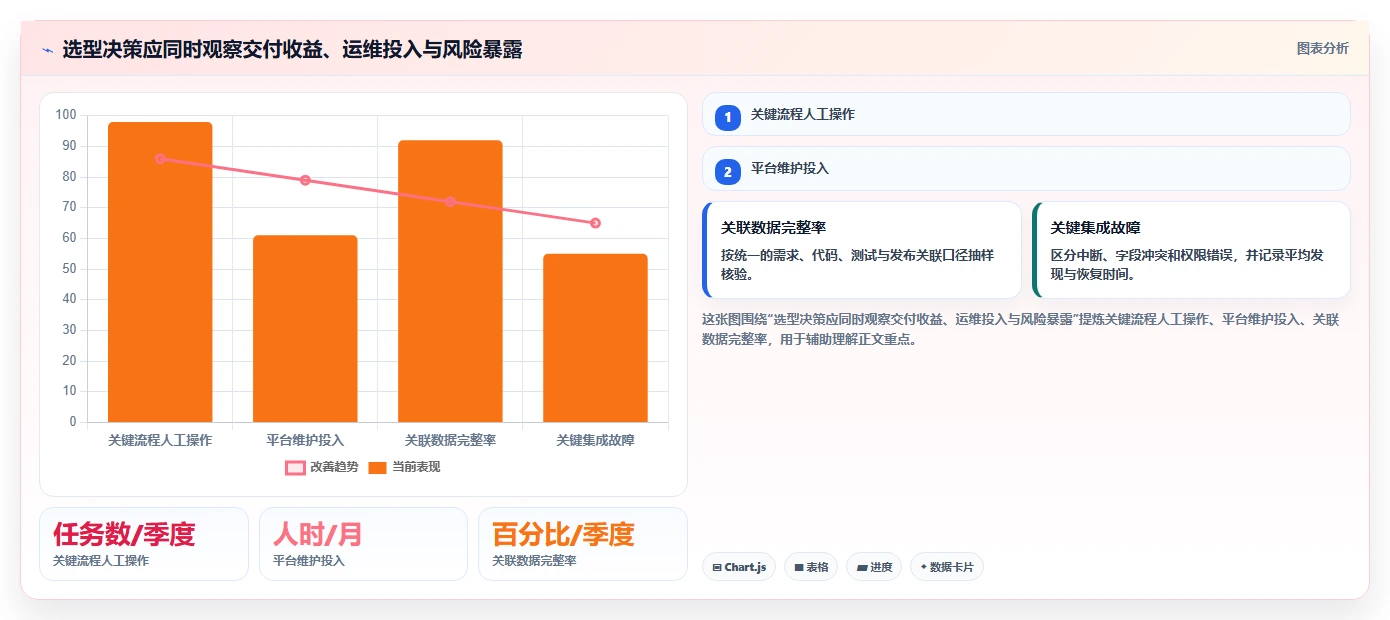Image resolution: width=1390 pixels, height=620 pixels.
Task: Select the 数据卡片 tag
Action: click(947, 567)
